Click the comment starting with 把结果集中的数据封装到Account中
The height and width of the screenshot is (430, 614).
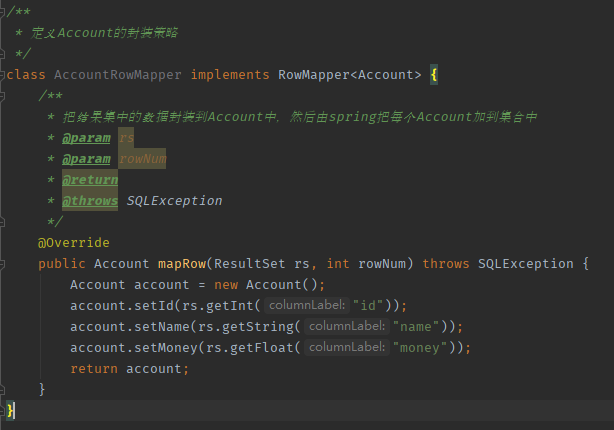coord(300,117)
